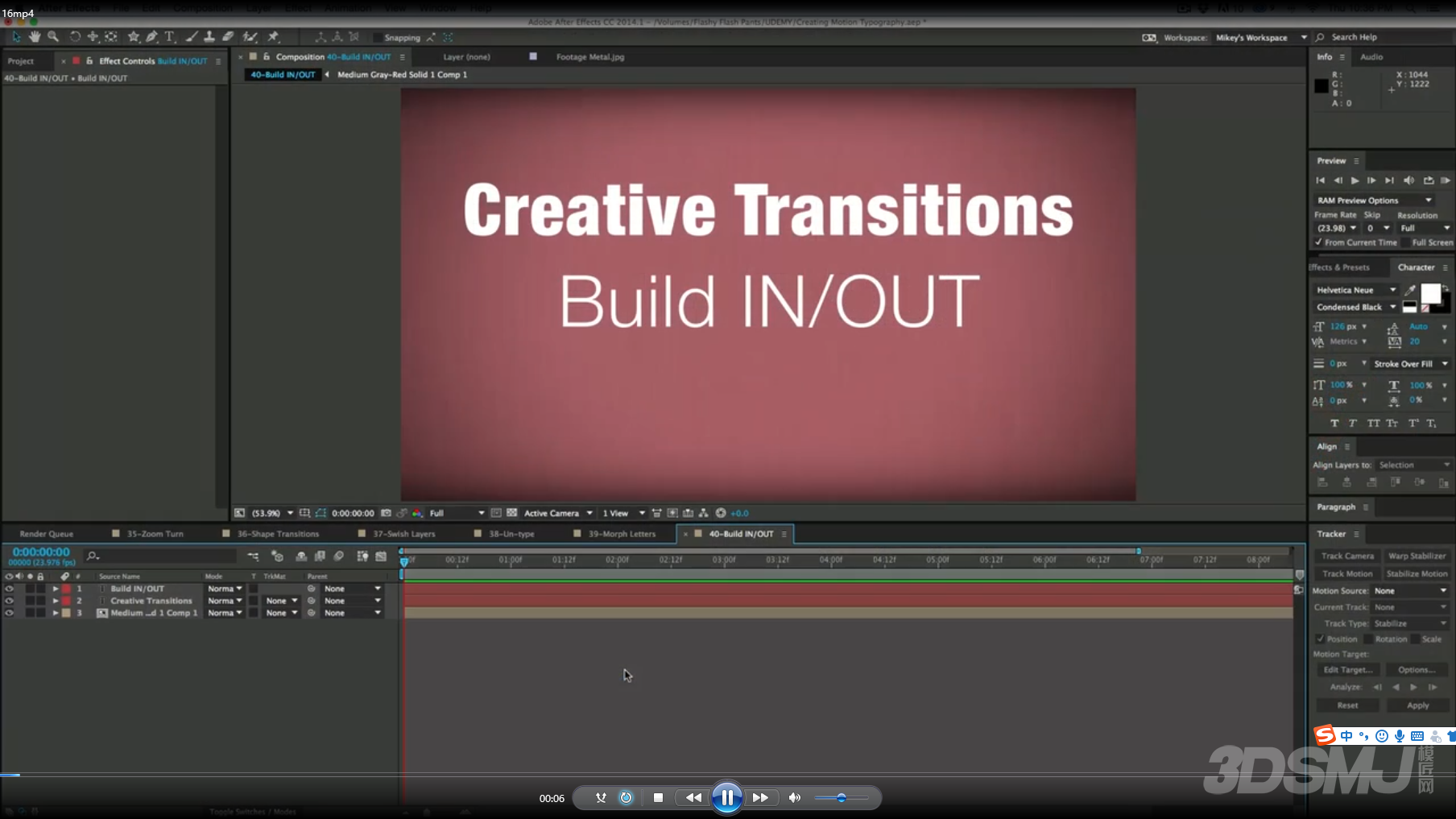The image size is (1456, 819).
Task: Click the Warp Stabilizer button
Action: pyautogui.click(x=1417, y=556)
